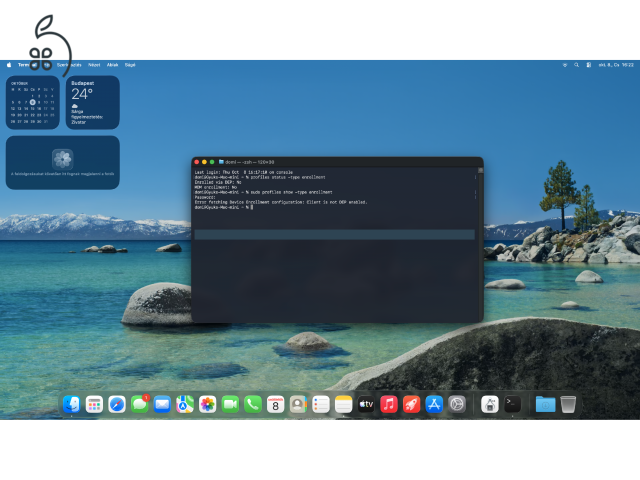Image resolution: width=640 pixels, height=480 pixels.
Task: Open the Trash in dock
Action: [x=568, y=404]
